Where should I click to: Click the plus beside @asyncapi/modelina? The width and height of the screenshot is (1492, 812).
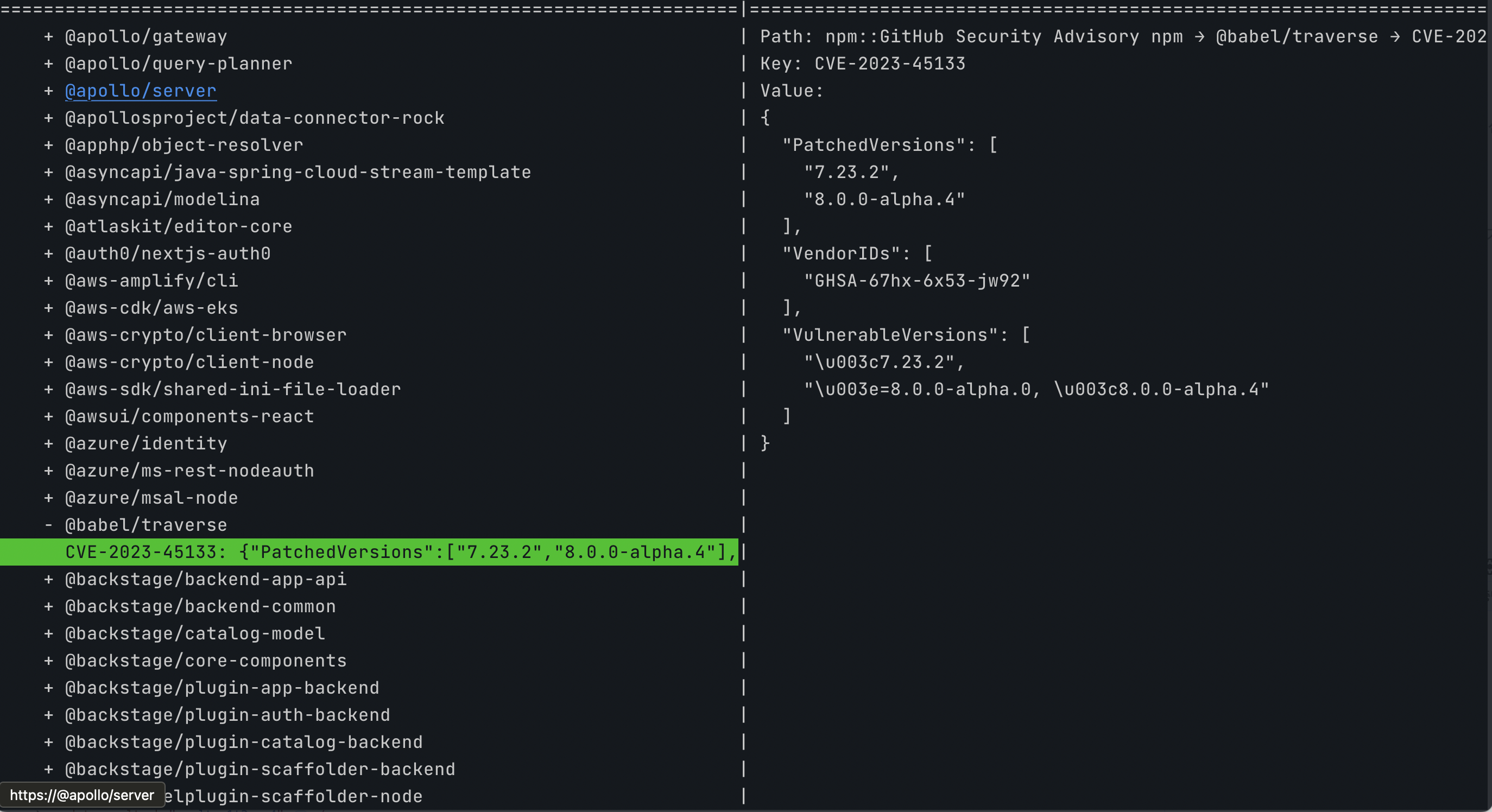(49, 200)
